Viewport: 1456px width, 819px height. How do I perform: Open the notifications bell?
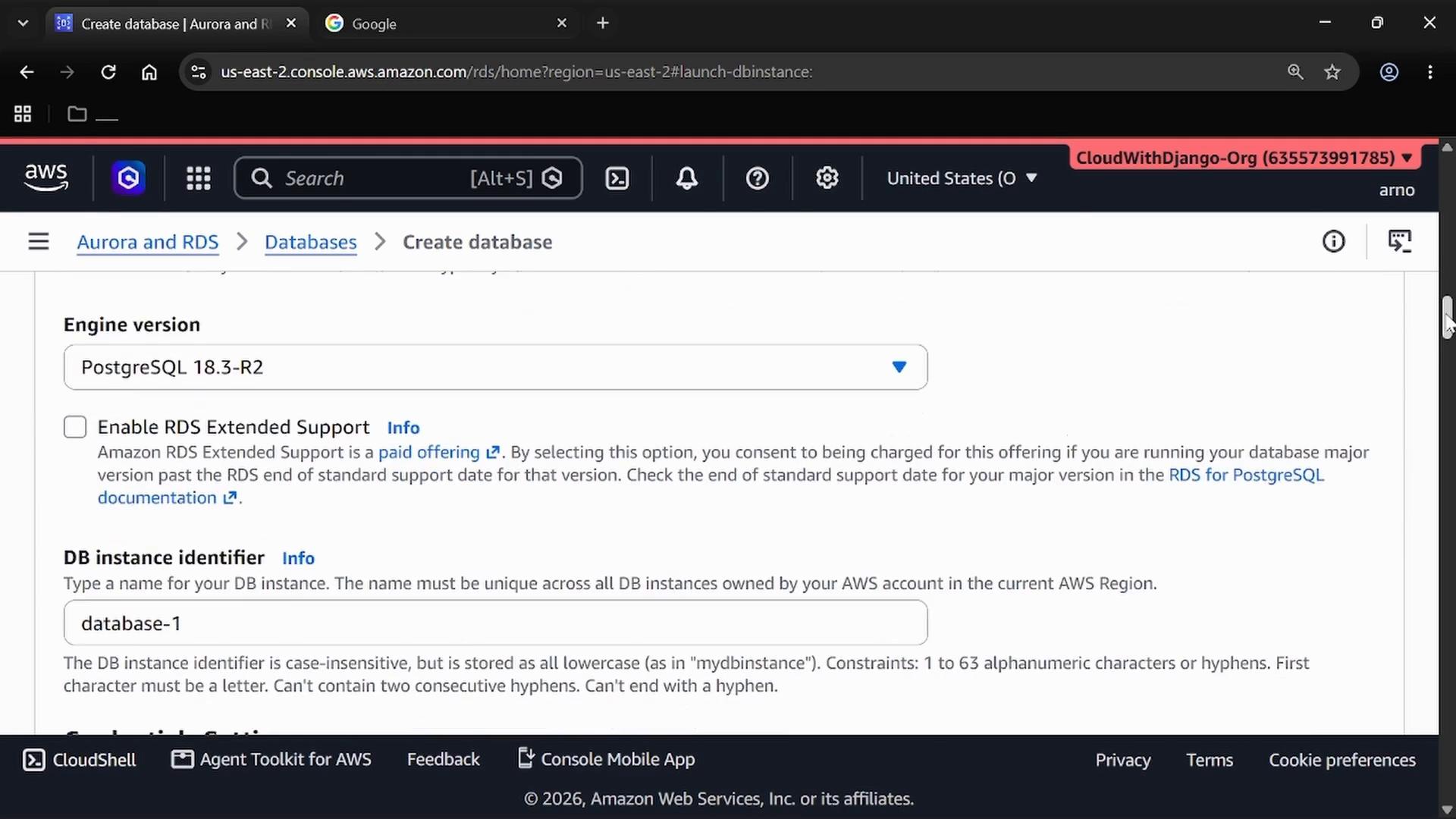[687, 178]
